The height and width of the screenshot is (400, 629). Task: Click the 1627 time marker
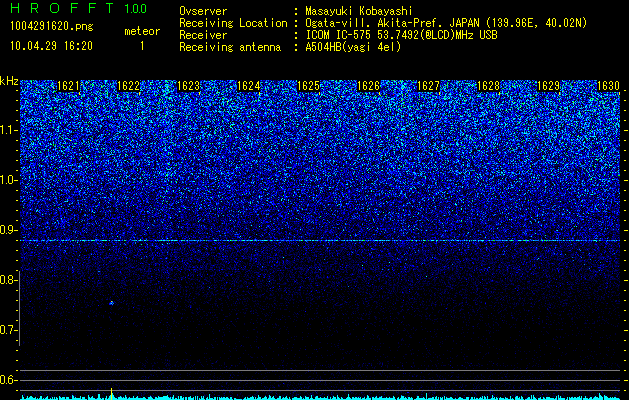428,86
